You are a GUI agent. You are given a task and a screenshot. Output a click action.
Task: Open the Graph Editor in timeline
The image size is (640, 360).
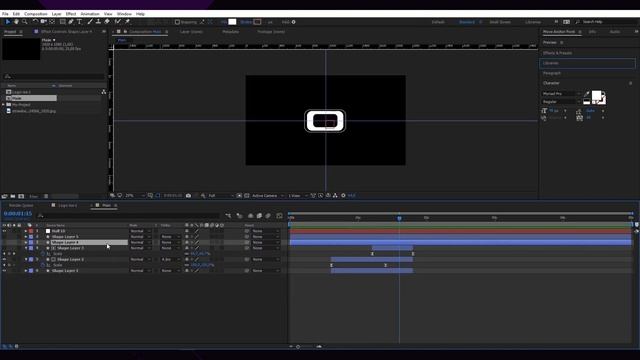(x=280, y=216)
